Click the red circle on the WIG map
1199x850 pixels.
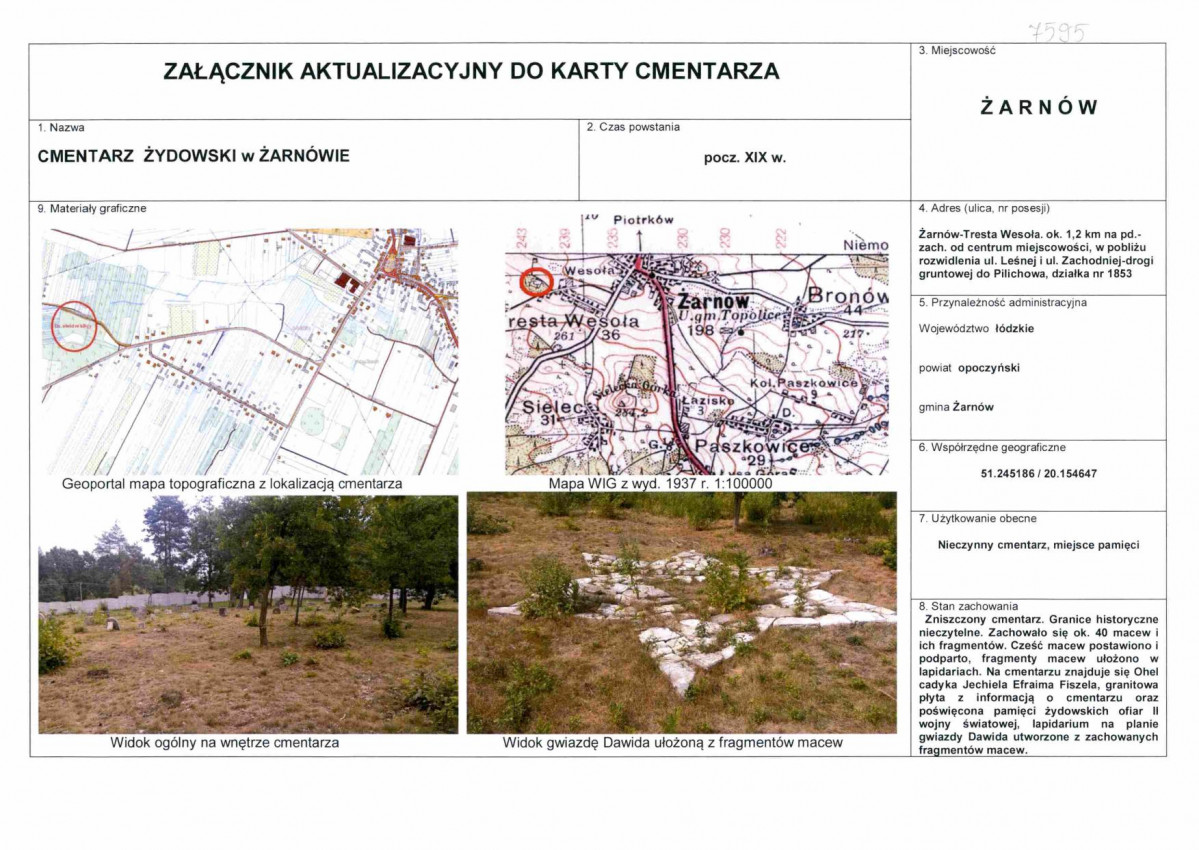pos(536,283)
